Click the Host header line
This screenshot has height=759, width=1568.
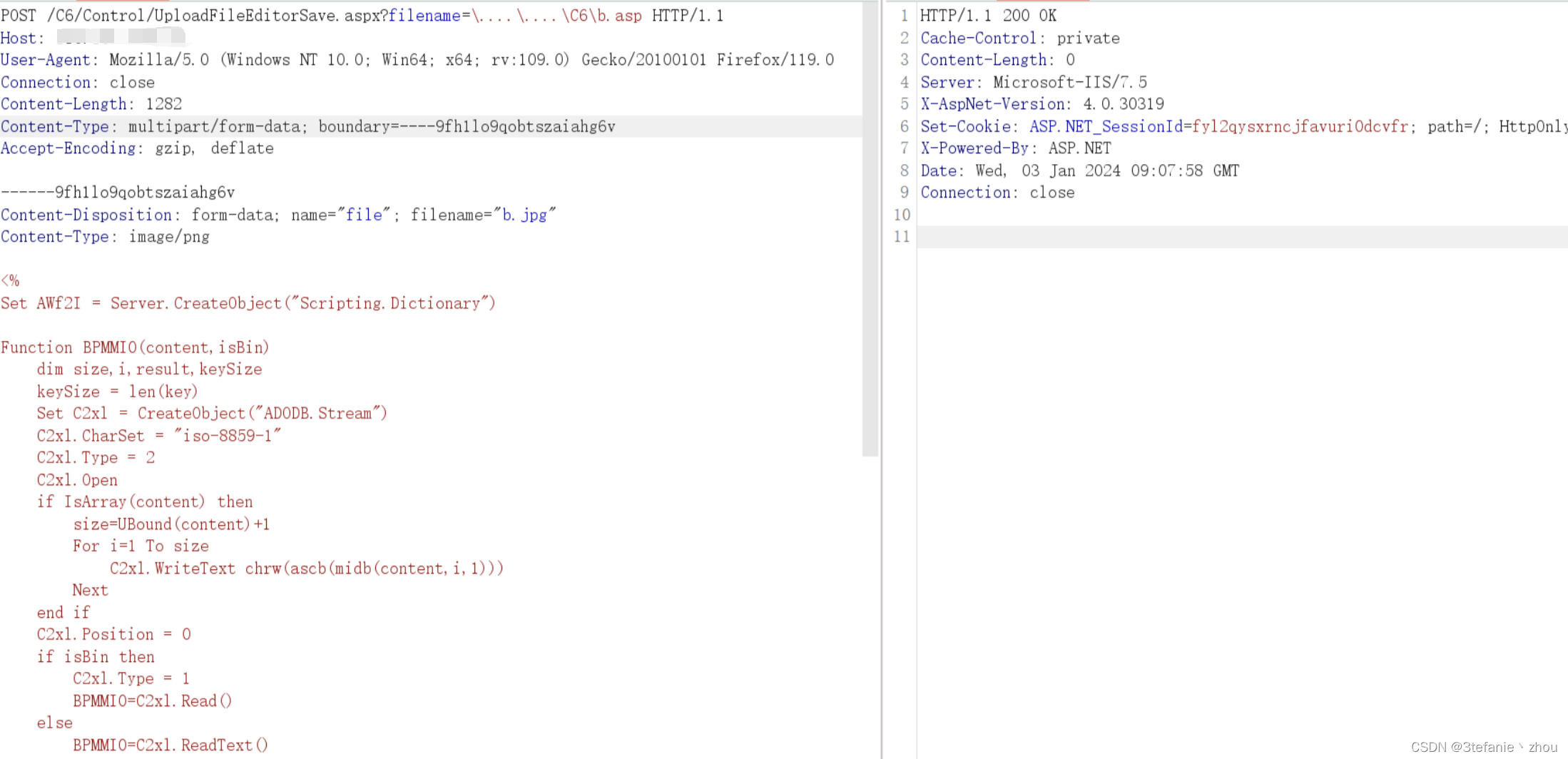[93, 38]
